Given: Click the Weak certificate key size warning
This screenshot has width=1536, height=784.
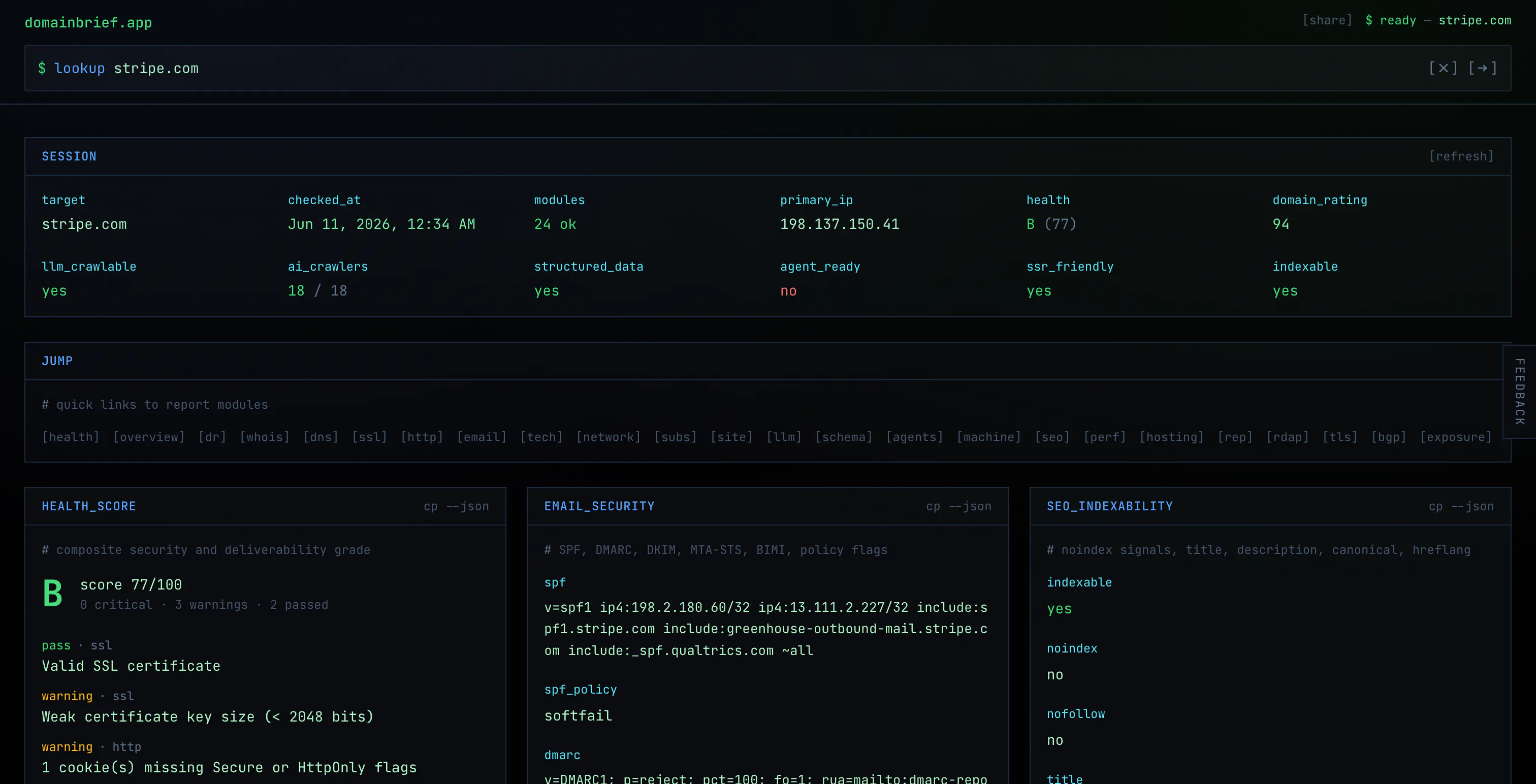Looking at the screenshot, I should point(208,716).
